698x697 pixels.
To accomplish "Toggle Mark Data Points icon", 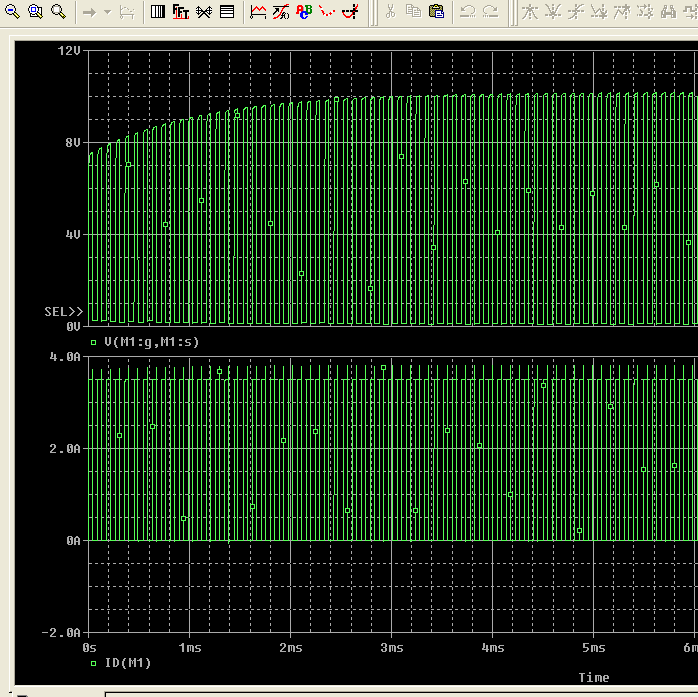I will pos(327,12).
